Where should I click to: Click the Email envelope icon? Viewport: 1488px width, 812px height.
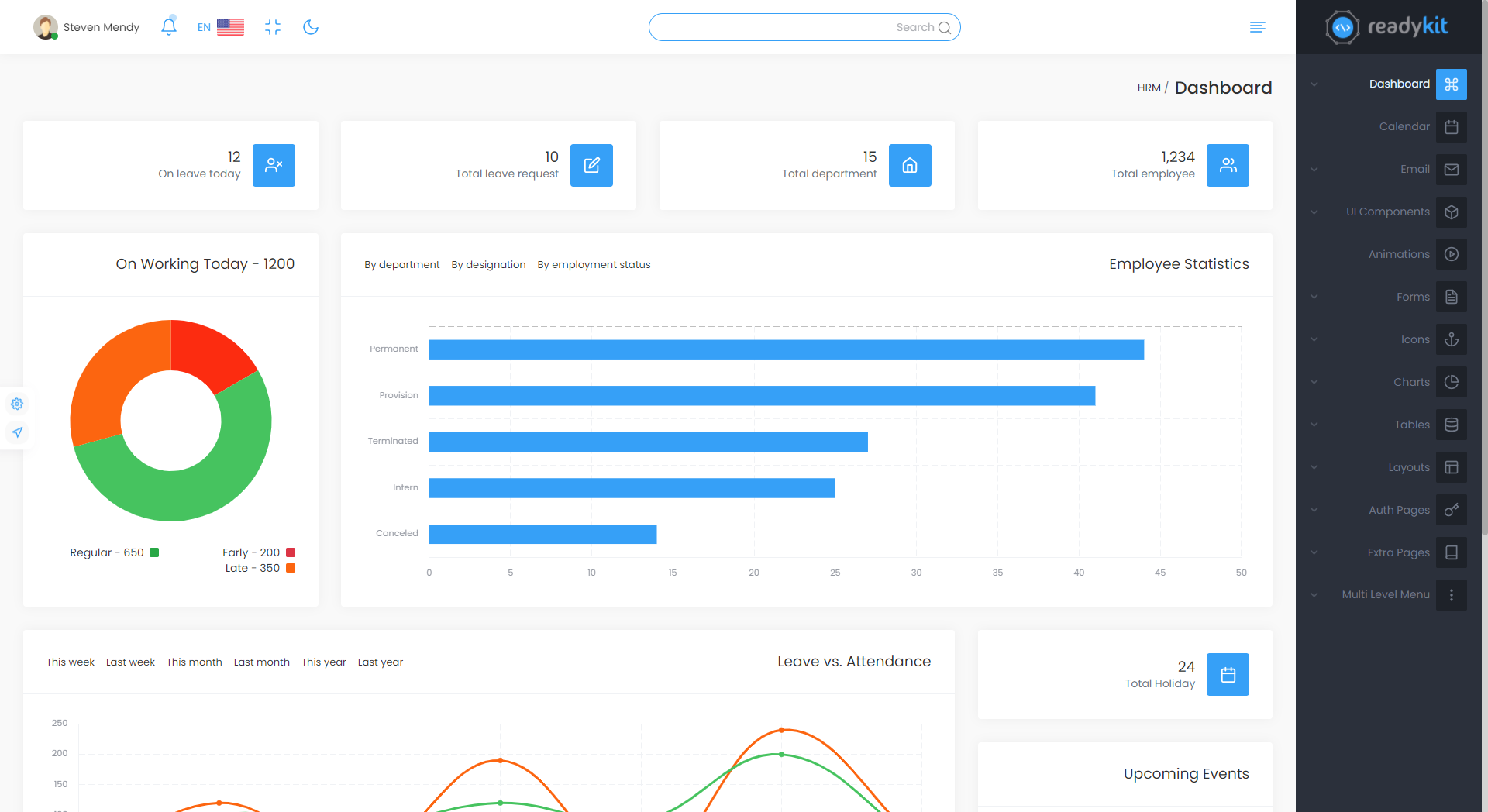tap(1451, 170)
